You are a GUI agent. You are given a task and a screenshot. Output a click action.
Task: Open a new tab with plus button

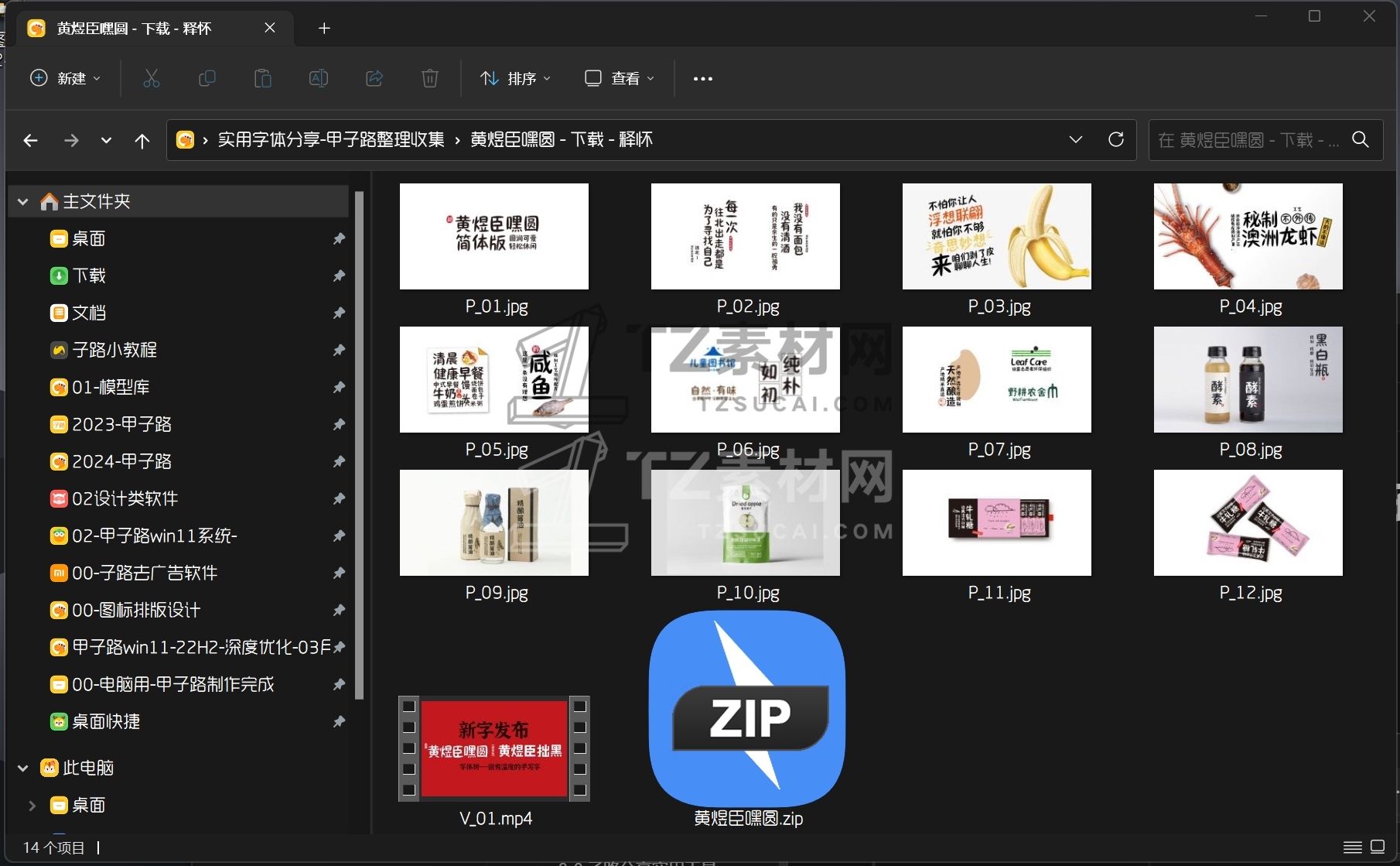(x=324, y=29)
